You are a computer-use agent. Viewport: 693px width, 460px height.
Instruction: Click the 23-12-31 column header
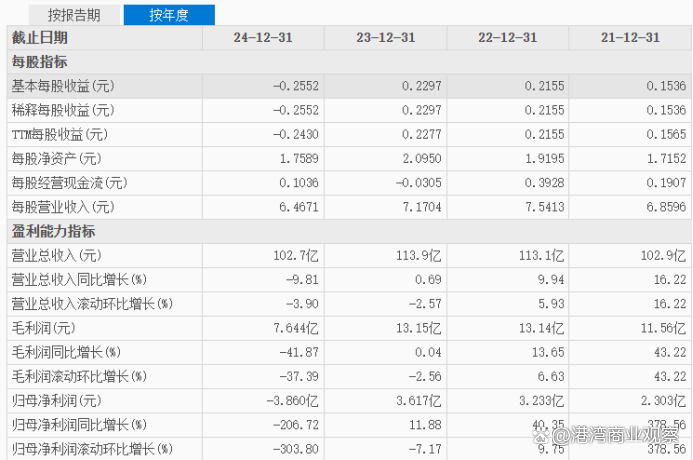tap(386, 38)
